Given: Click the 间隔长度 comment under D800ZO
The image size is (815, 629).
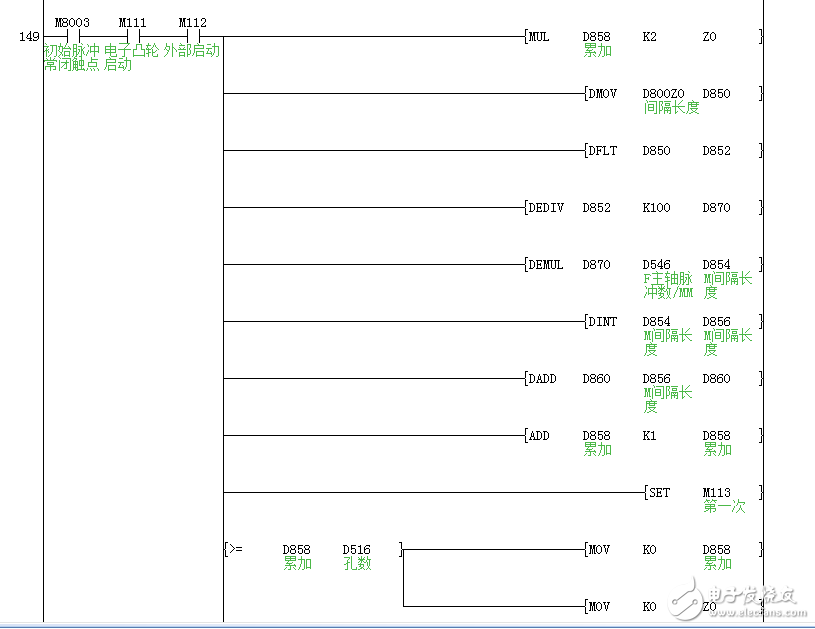Looking at the screenshot, I should click(x=671, y=108).
